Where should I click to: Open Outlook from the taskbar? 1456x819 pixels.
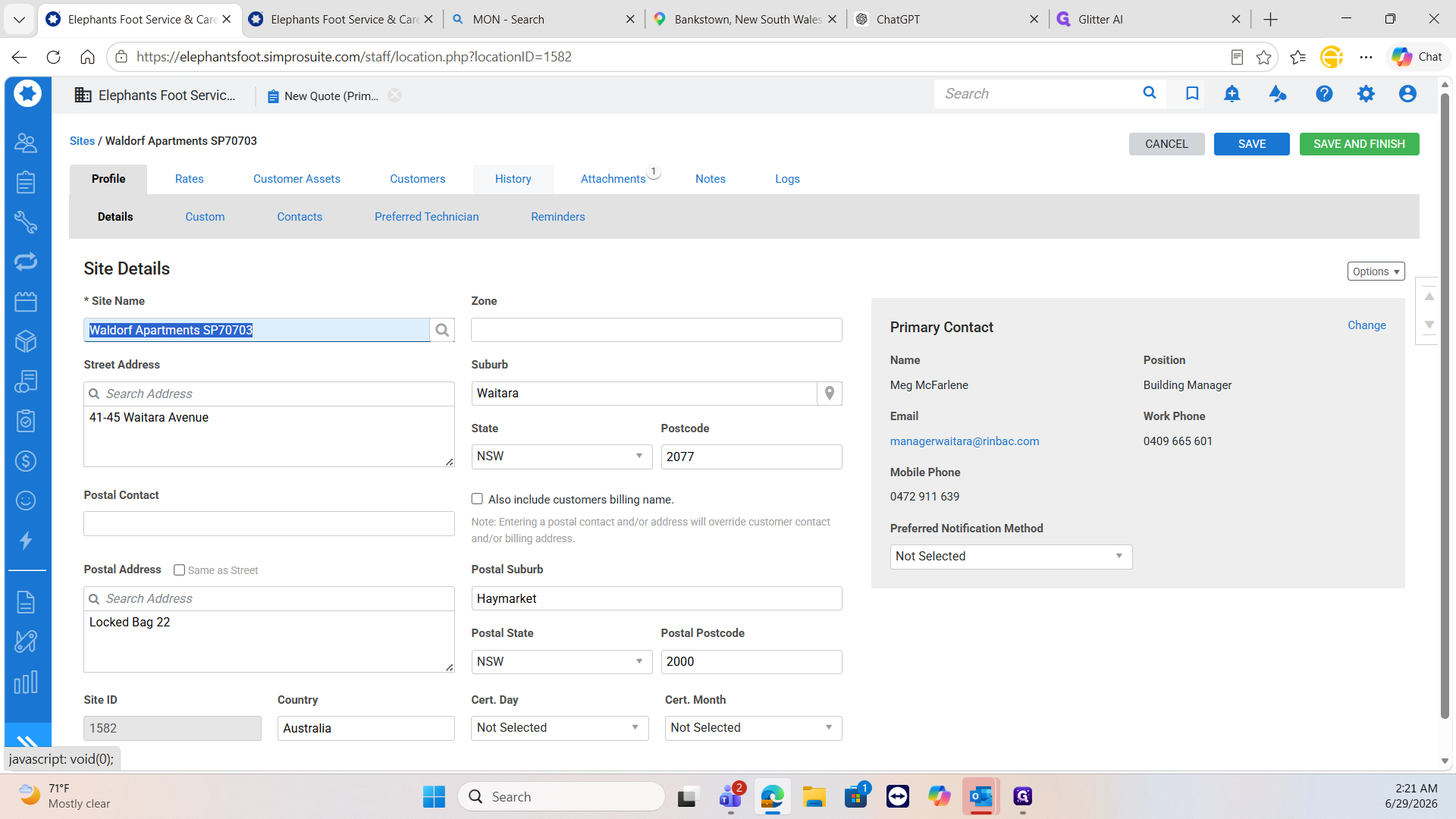tap(981, 796)
